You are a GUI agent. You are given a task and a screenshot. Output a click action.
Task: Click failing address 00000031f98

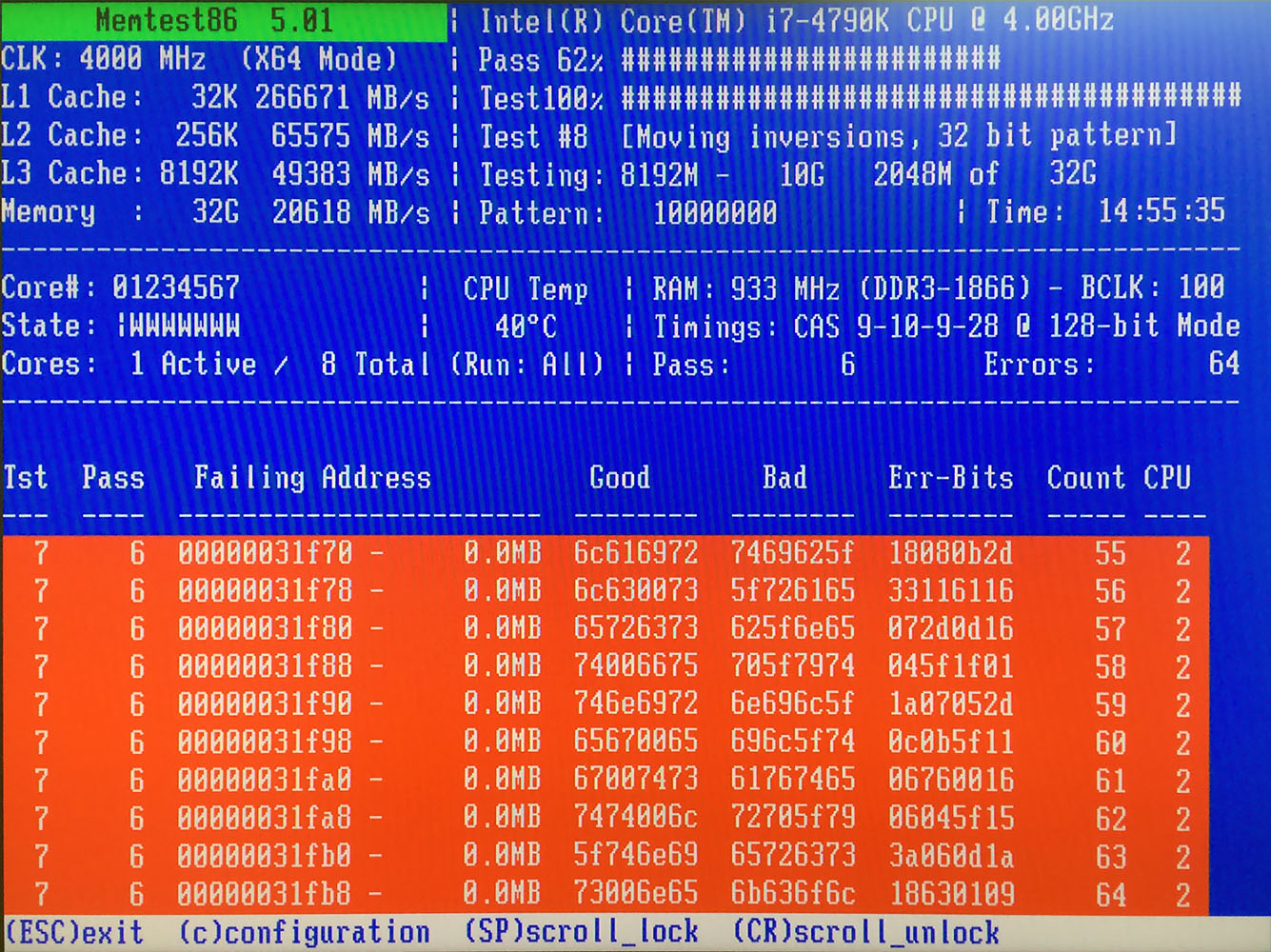(x=265, y=742)
